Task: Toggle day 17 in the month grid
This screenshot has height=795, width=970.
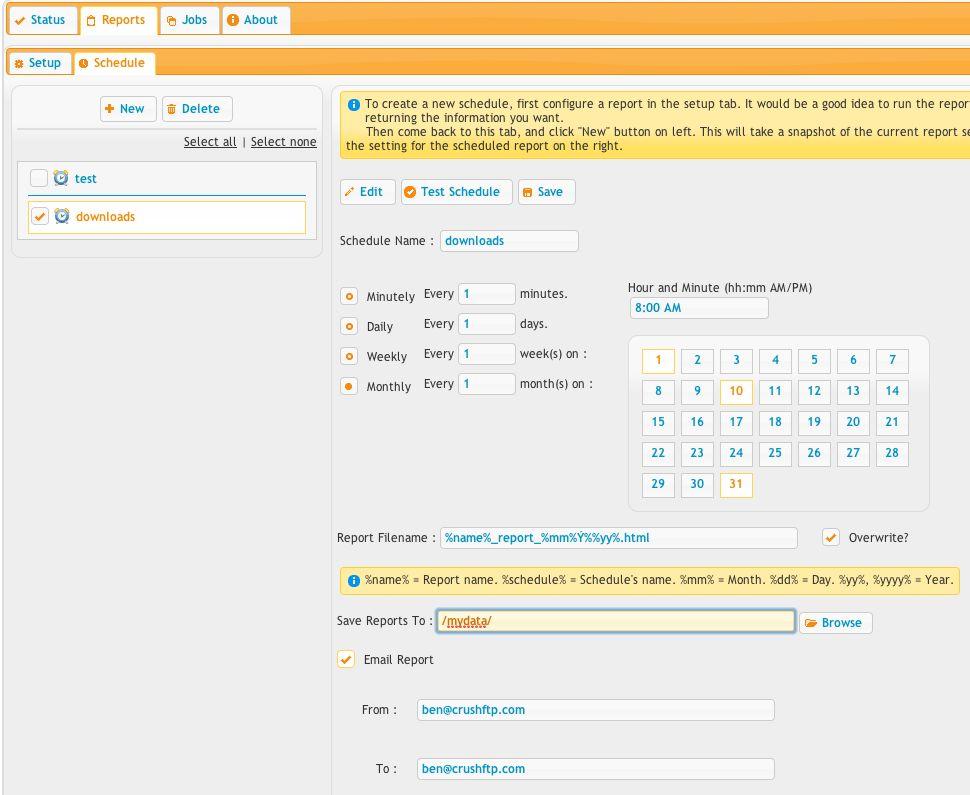Action: pos(736,423)
